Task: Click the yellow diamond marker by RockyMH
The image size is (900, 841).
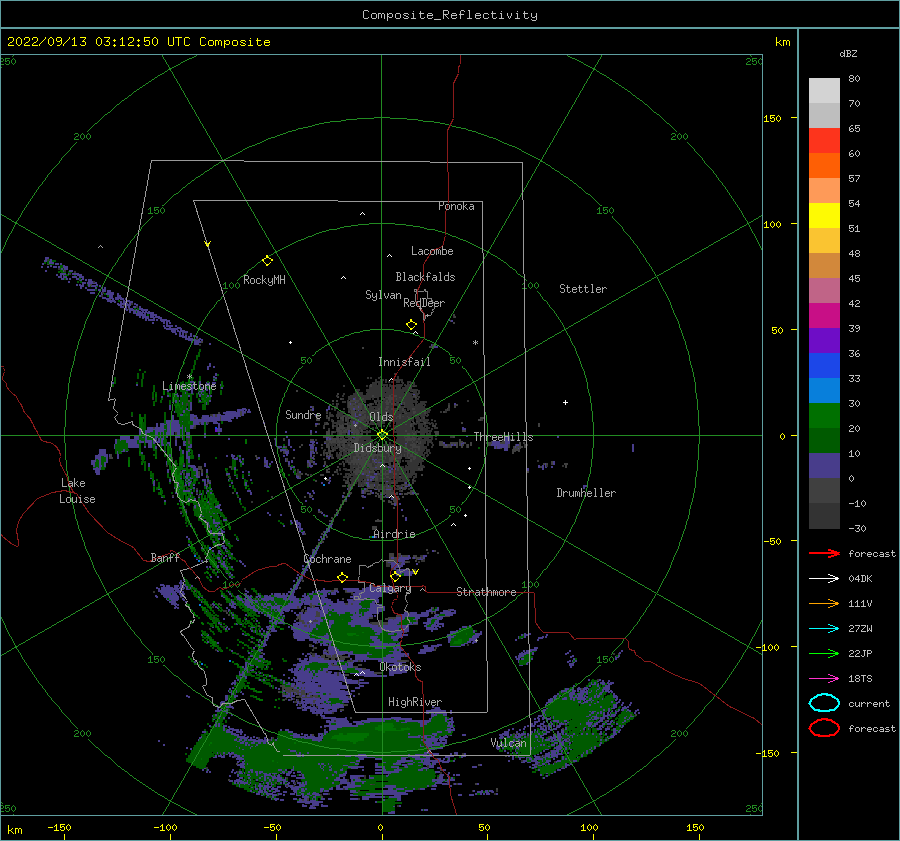Action: coord(267,261)
